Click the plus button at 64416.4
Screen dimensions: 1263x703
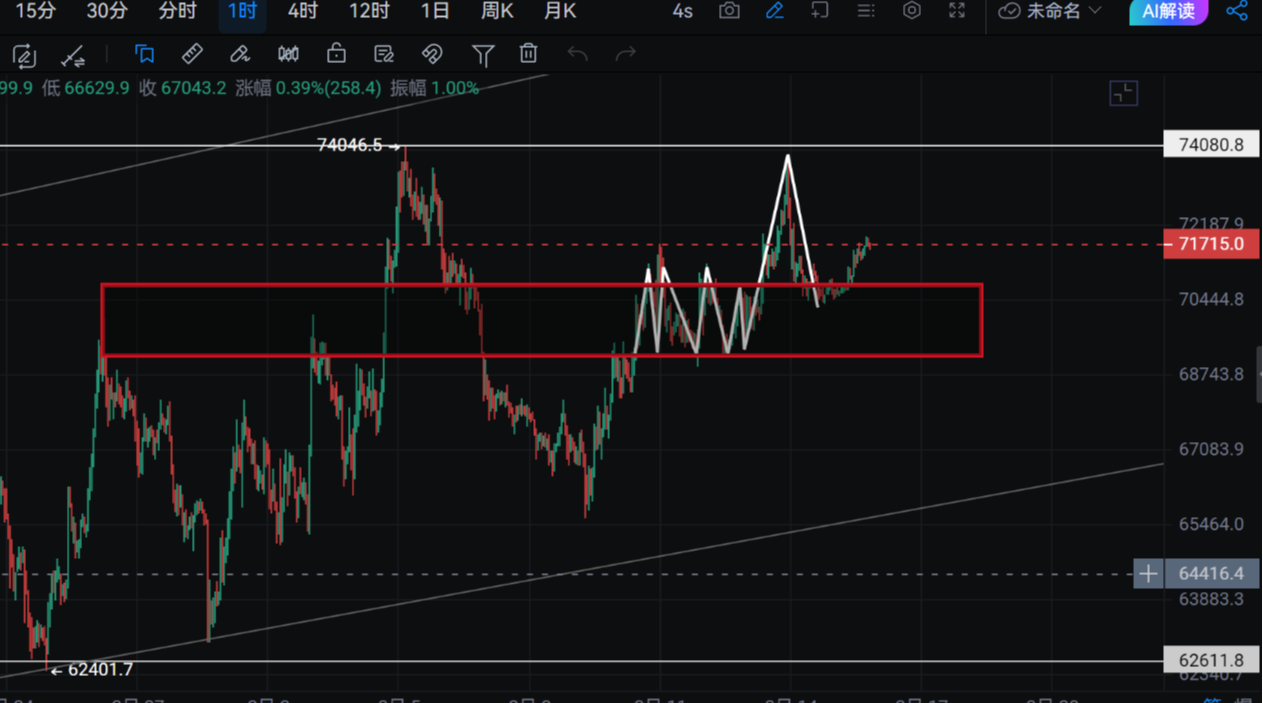pyautogui.click(x=1148, y=574)
